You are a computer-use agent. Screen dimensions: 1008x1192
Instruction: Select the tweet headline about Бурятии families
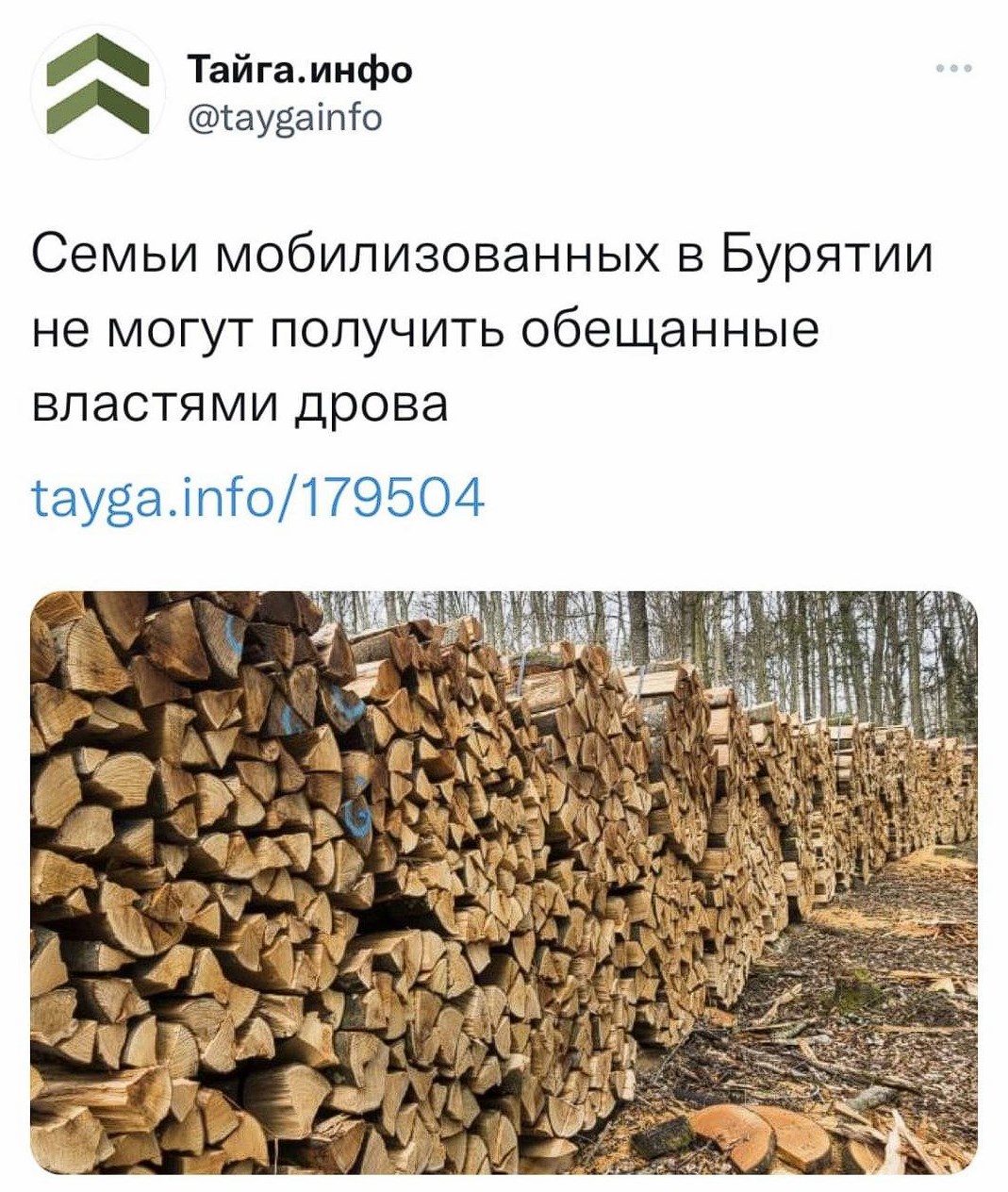(x=481, y=329)
